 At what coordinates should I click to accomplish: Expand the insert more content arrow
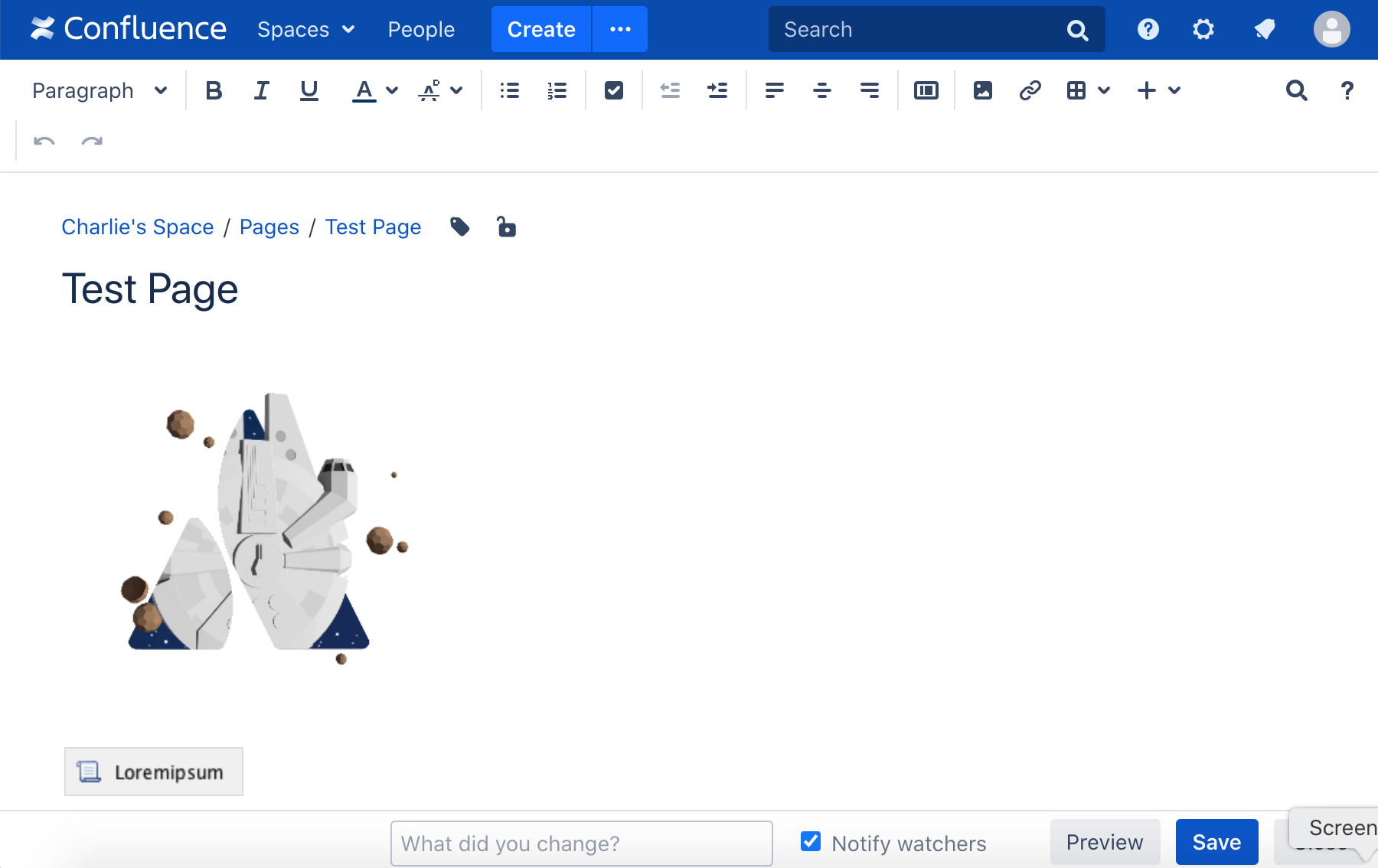(1174, 90)
